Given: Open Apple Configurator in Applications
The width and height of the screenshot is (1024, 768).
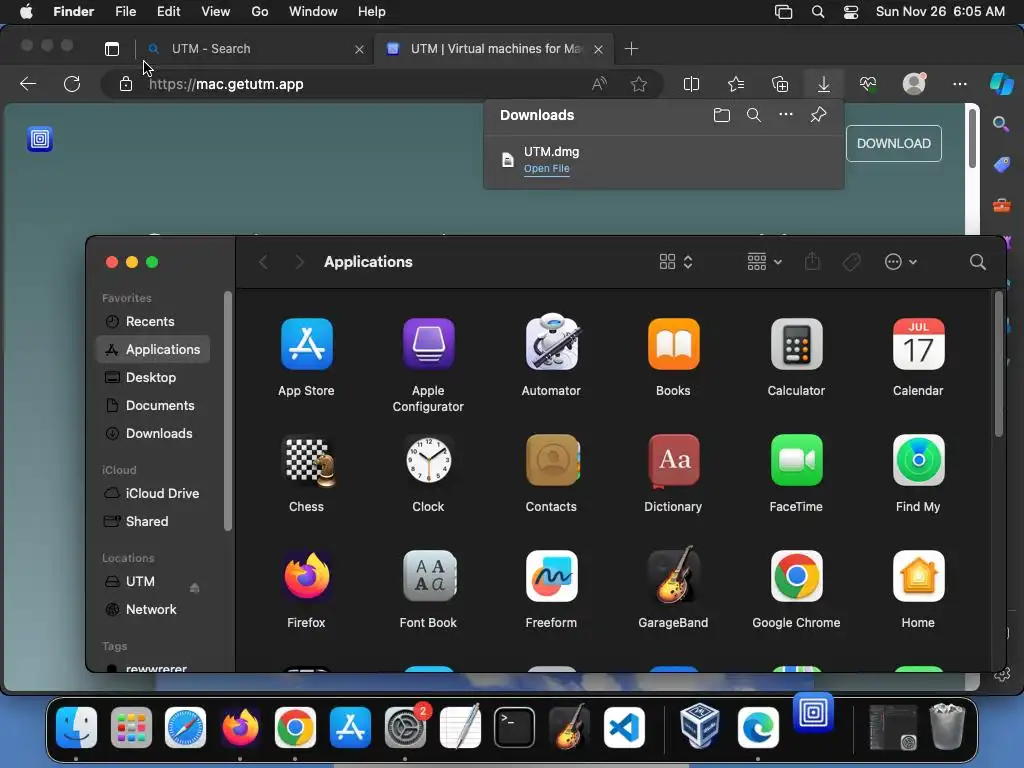Looking at the screenshot, I should (428, 344).
